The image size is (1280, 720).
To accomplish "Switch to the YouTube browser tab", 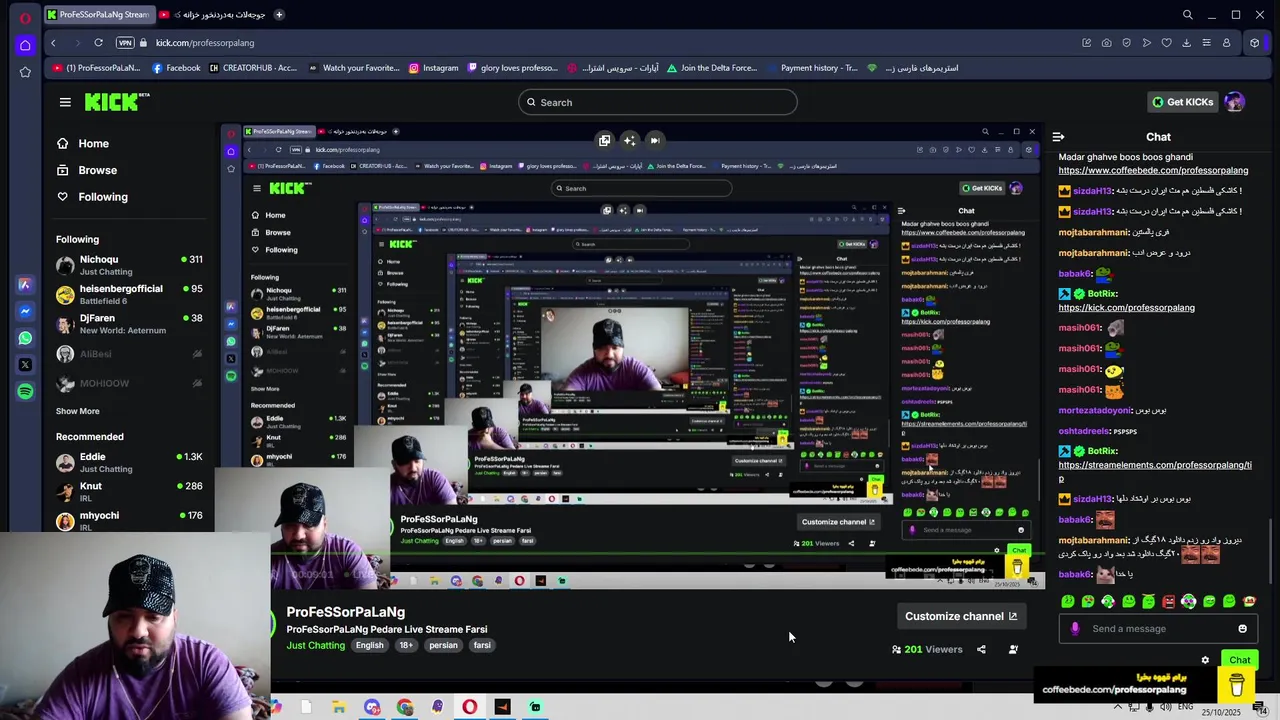I will point(210,15).
